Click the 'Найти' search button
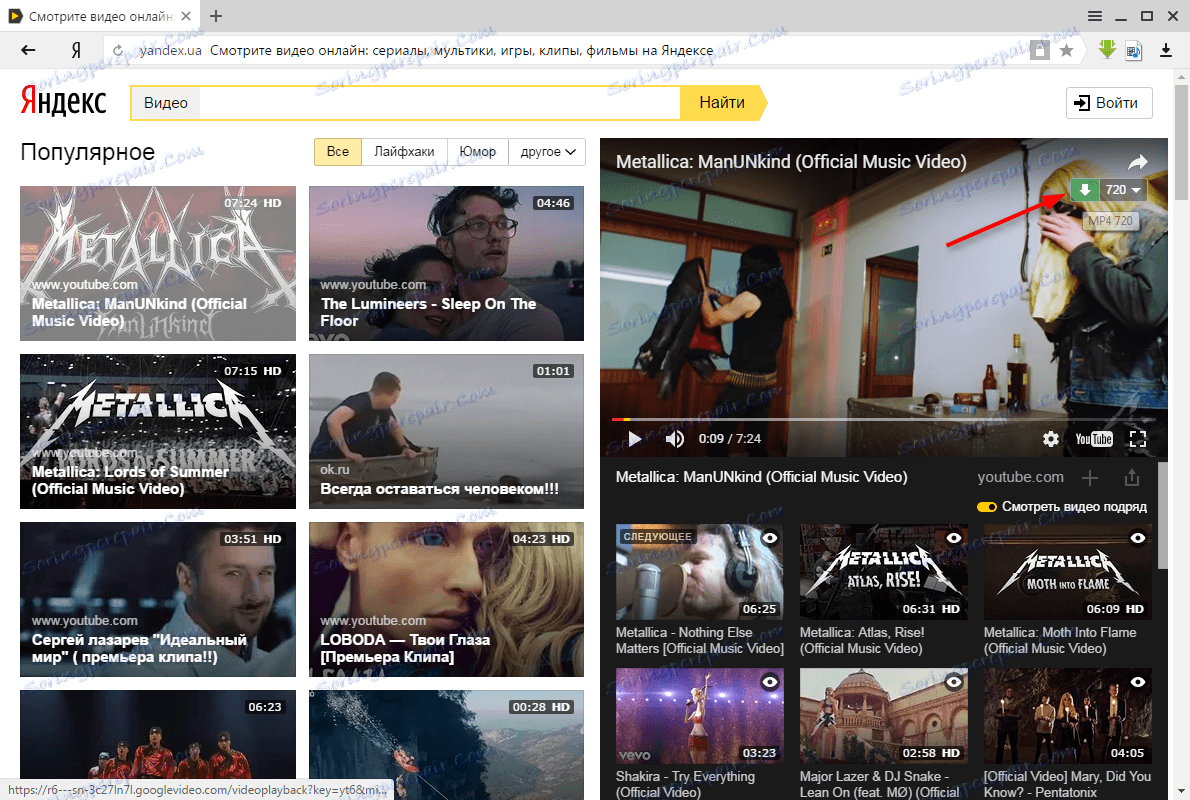The image size is (1190, 800). (722, 102)
